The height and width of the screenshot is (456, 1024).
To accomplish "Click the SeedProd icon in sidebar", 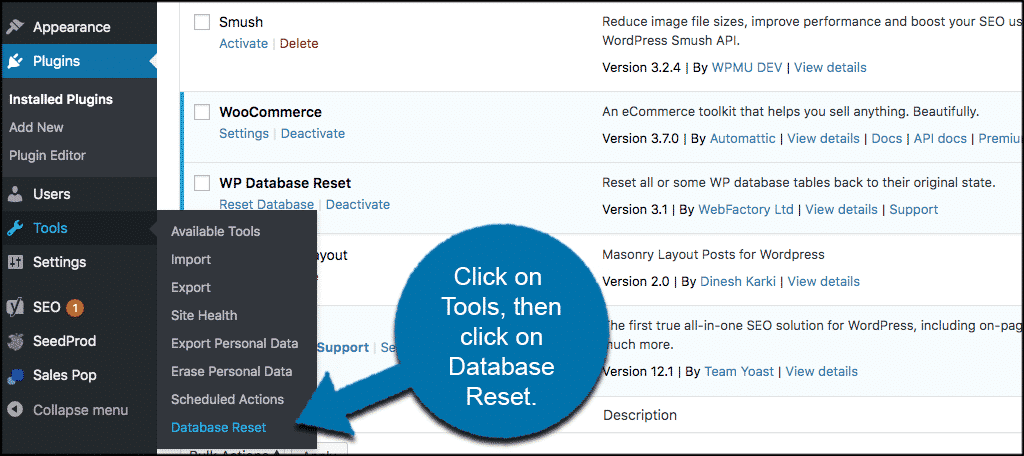I will pyautogui.click(x=15, y=341).
